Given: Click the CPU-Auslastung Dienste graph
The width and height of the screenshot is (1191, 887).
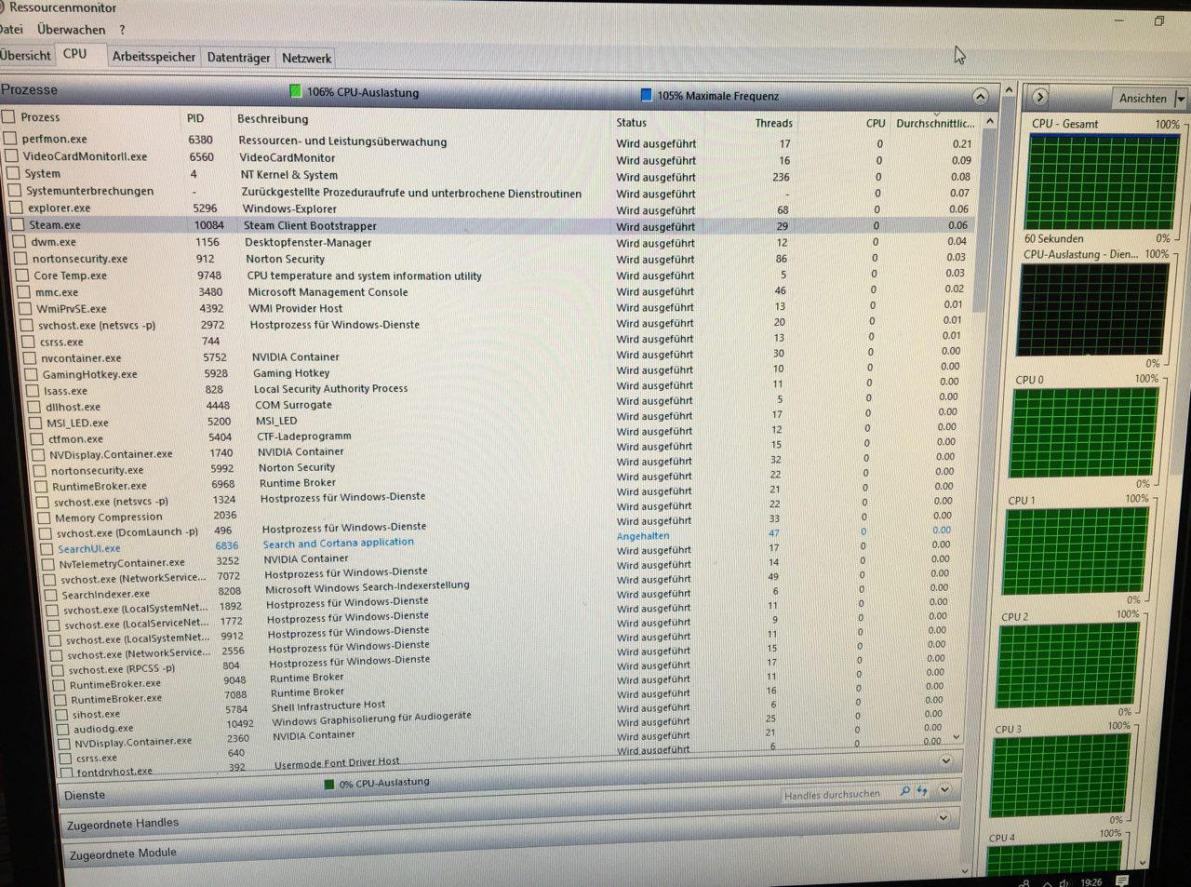Looking at the screenshot, I should point(1093,308).
